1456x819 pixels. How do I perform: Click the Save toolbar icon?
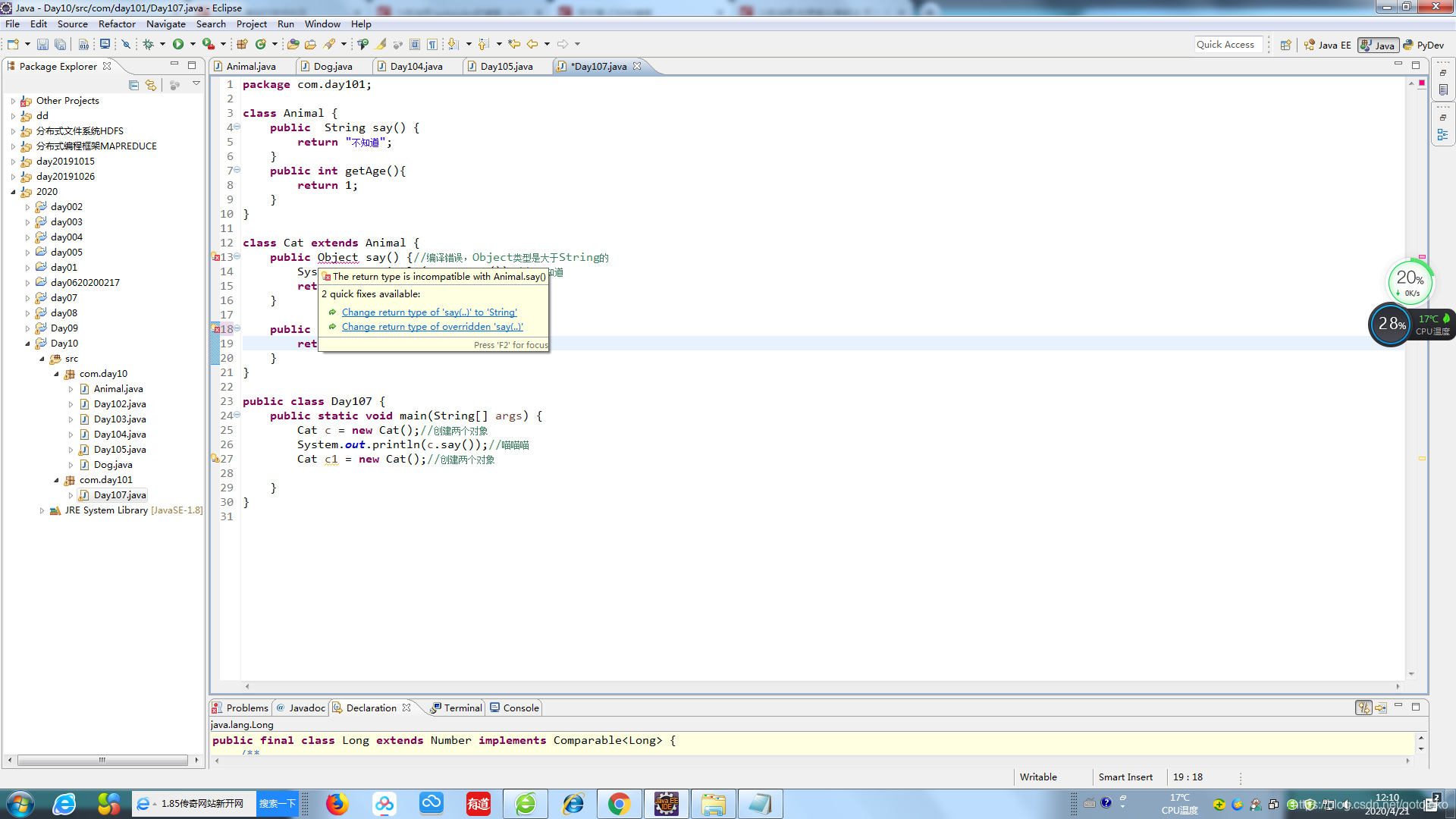click(x=42, y=45)
